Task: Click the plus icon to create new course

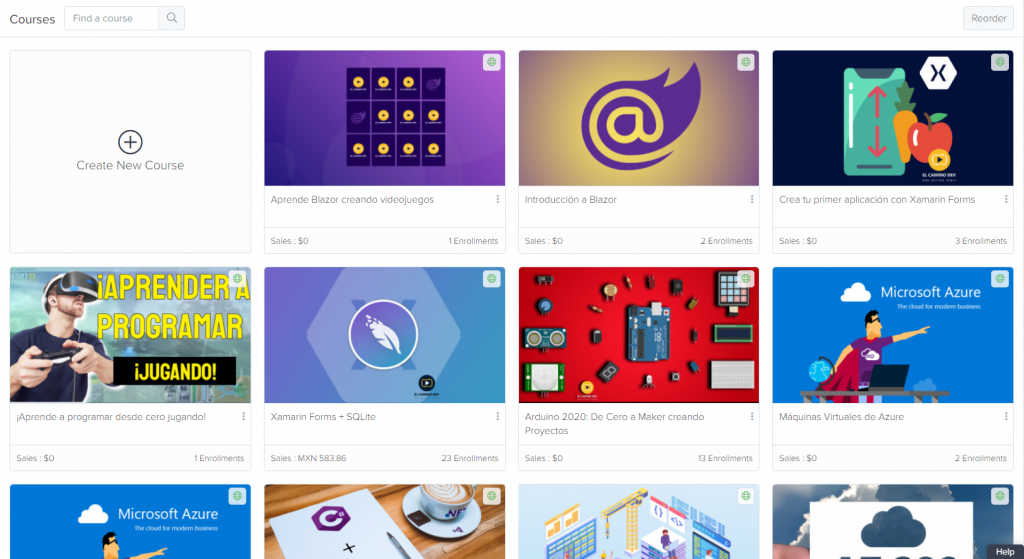Action: pyautogui.click(x=130, y=141)
